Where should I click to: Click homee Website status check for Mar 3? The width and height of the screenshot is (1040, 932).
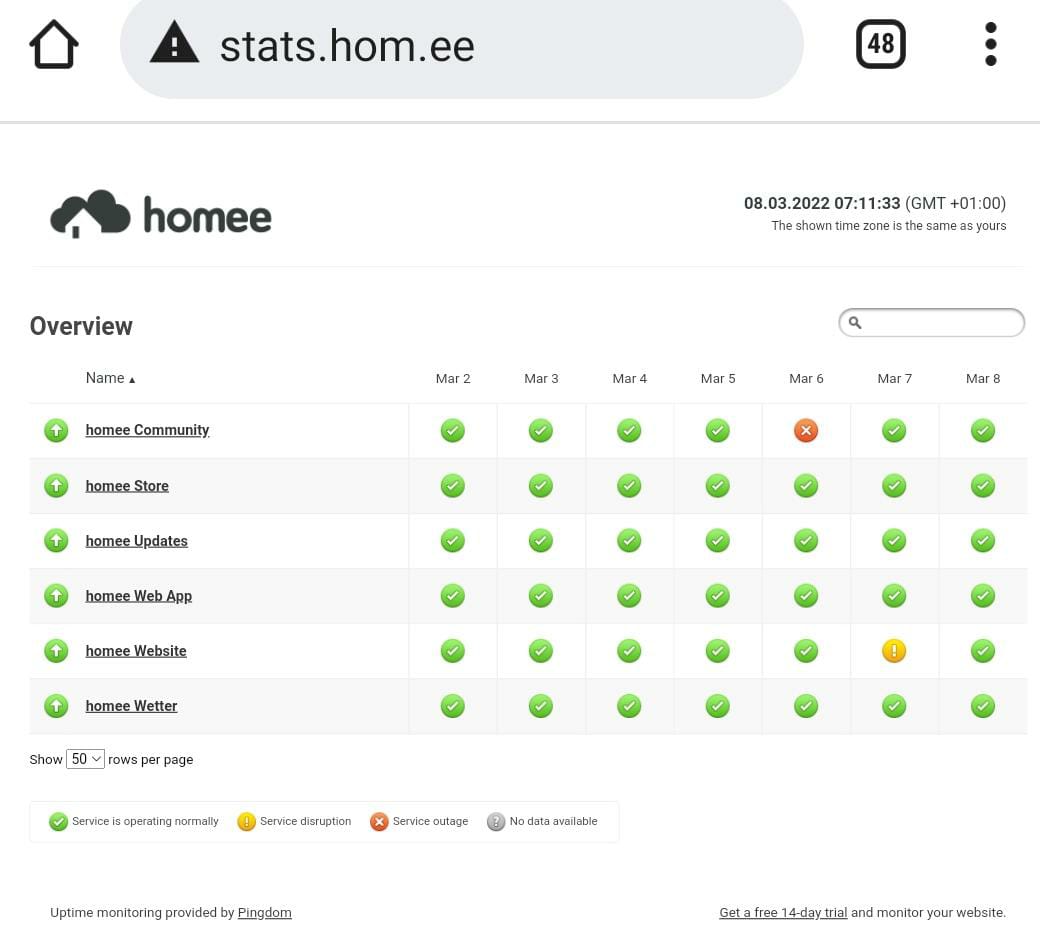click(x=541, y=651)
